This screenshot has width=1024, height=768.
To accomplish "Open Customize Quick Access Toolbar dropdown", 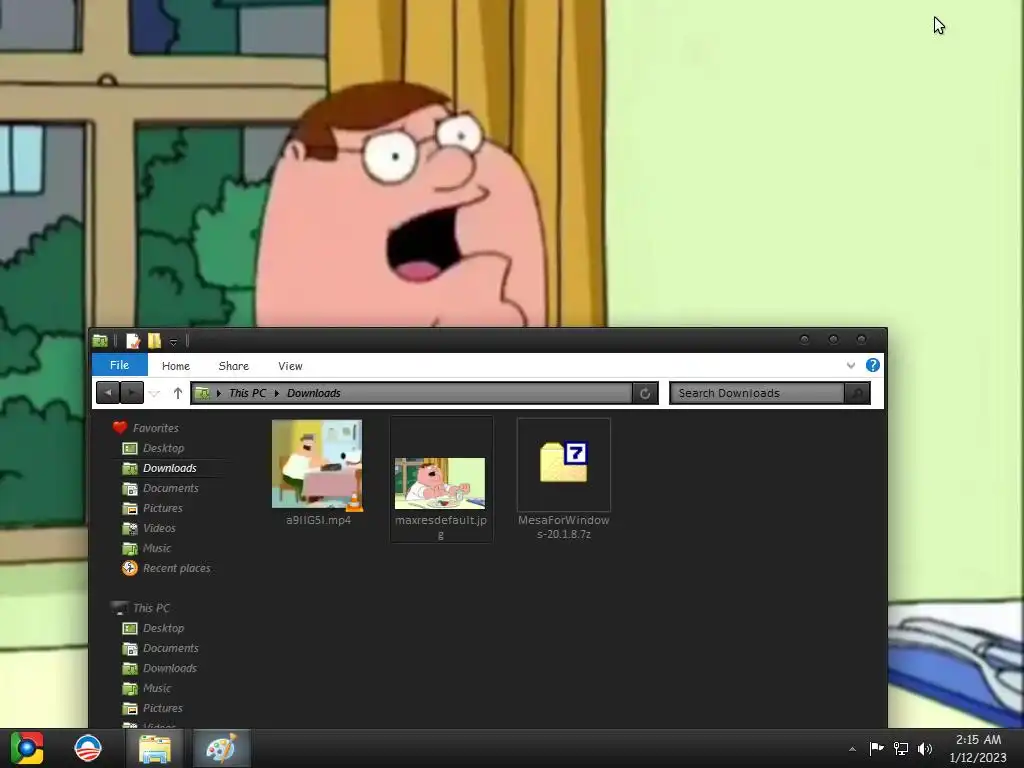I will pos(173,342).
